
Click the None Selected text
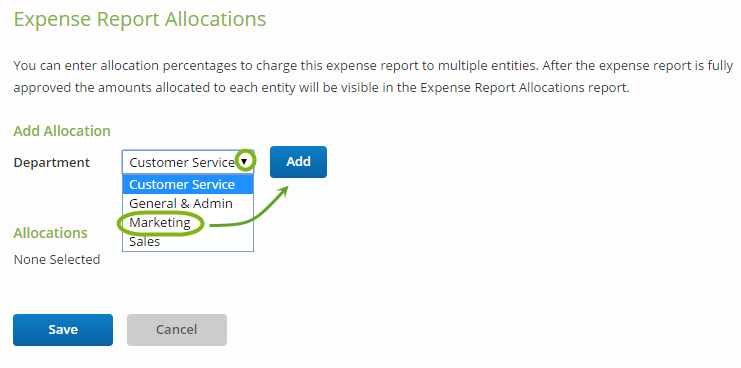[57, 259]
